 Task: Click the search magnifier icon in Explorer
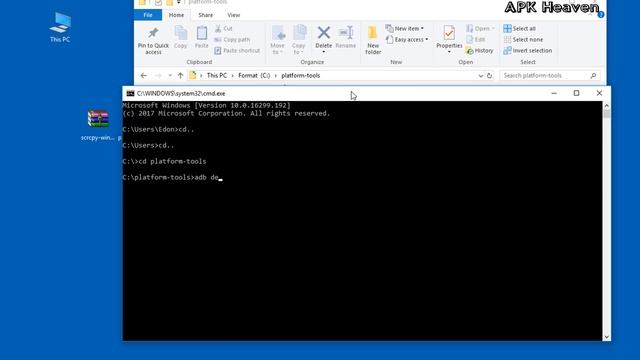click(x=593, y=76)
